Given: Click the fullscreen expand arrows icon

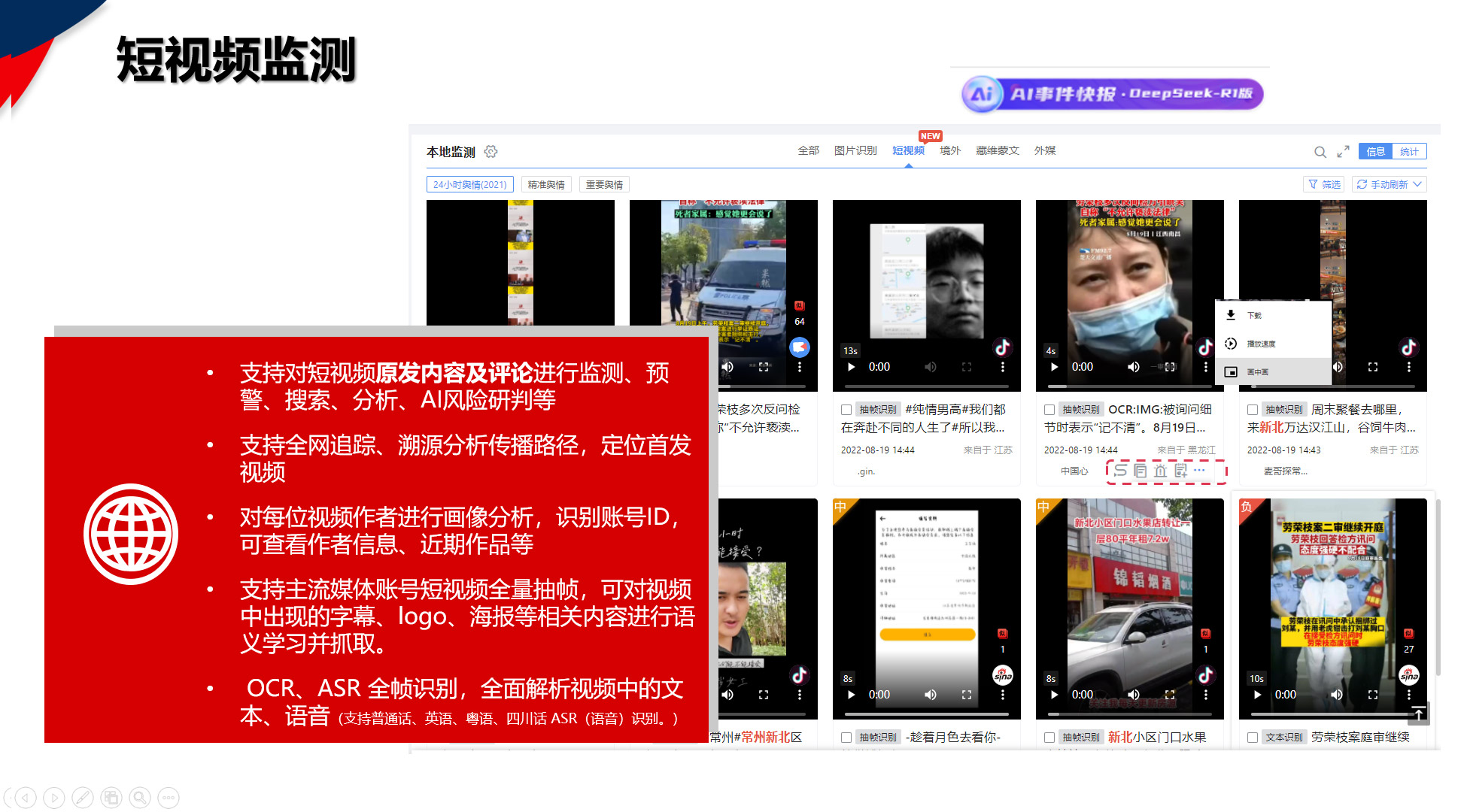Looking at the screenshot, I should [1343, 152].
